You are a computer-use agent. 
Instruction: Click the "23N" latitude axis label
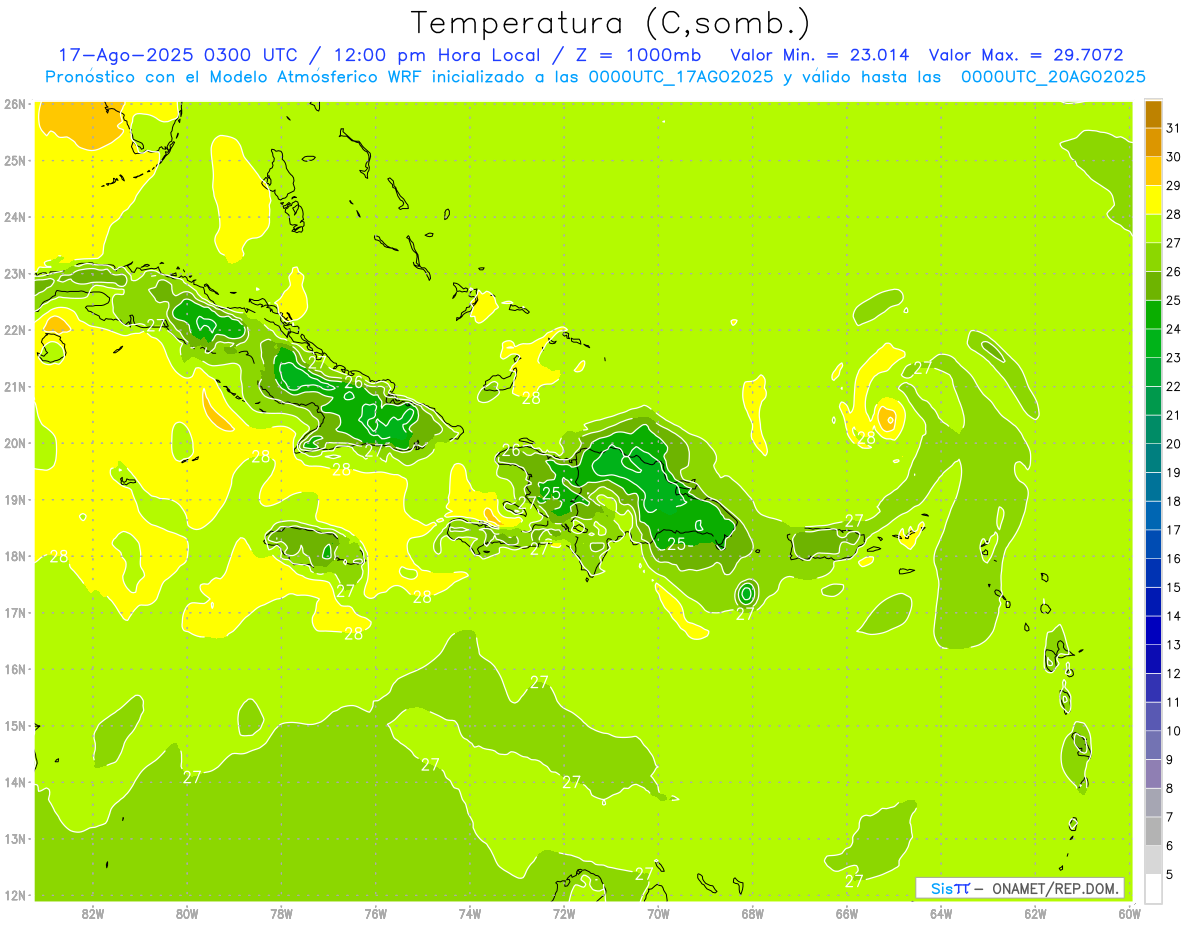[15, 273]
